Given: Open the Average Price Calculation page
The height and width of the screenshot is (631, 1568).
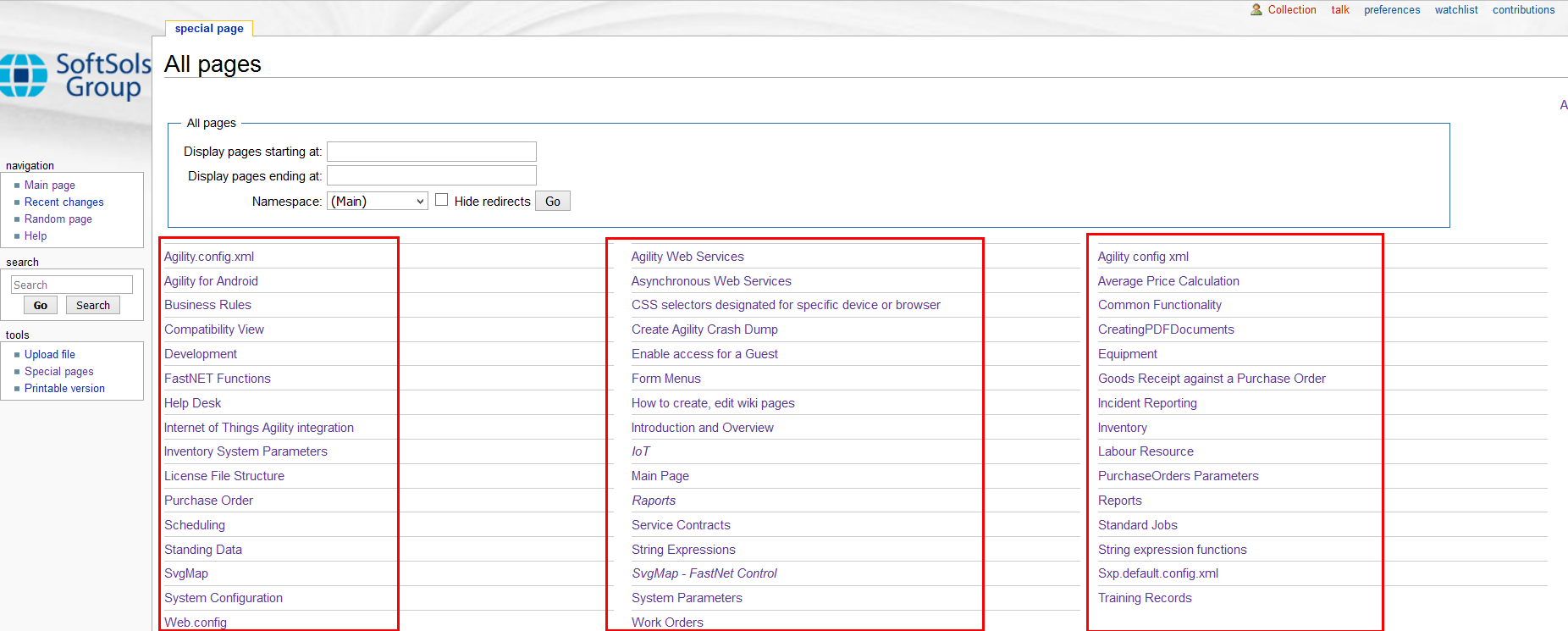Looking at the screenshot, I should click(1168, 281).
